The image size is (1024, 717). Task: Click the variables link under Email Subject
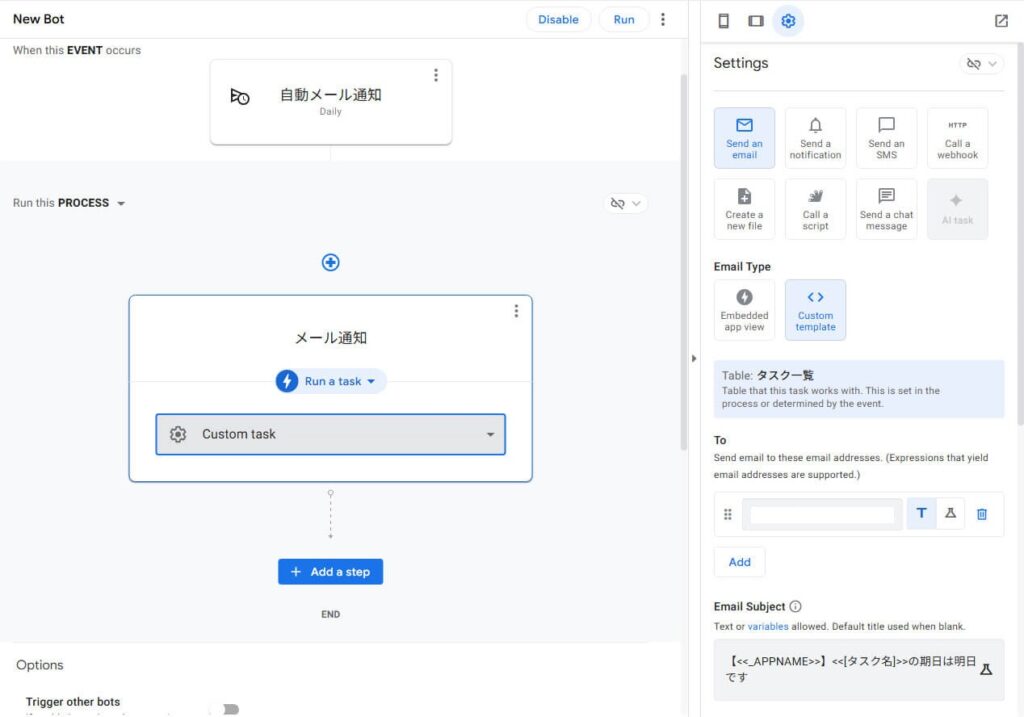[x=767, y=627]
